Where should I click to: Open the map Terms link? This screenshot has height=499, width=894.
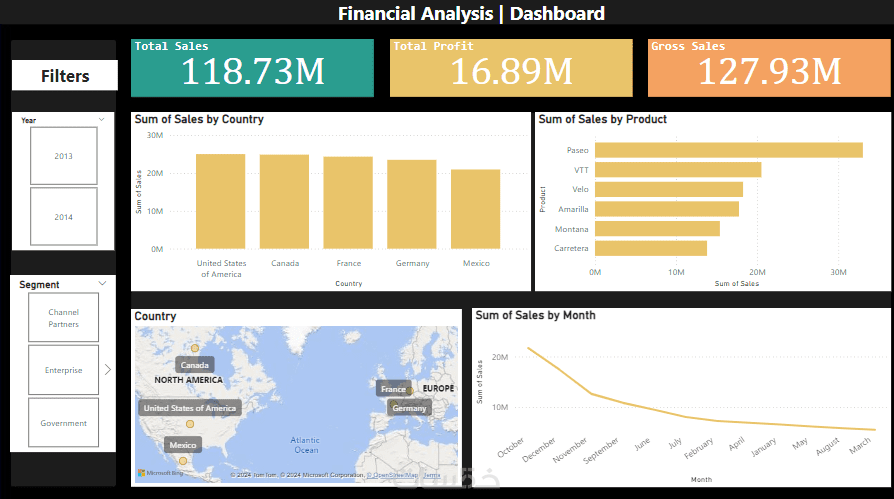click(432, 474)
